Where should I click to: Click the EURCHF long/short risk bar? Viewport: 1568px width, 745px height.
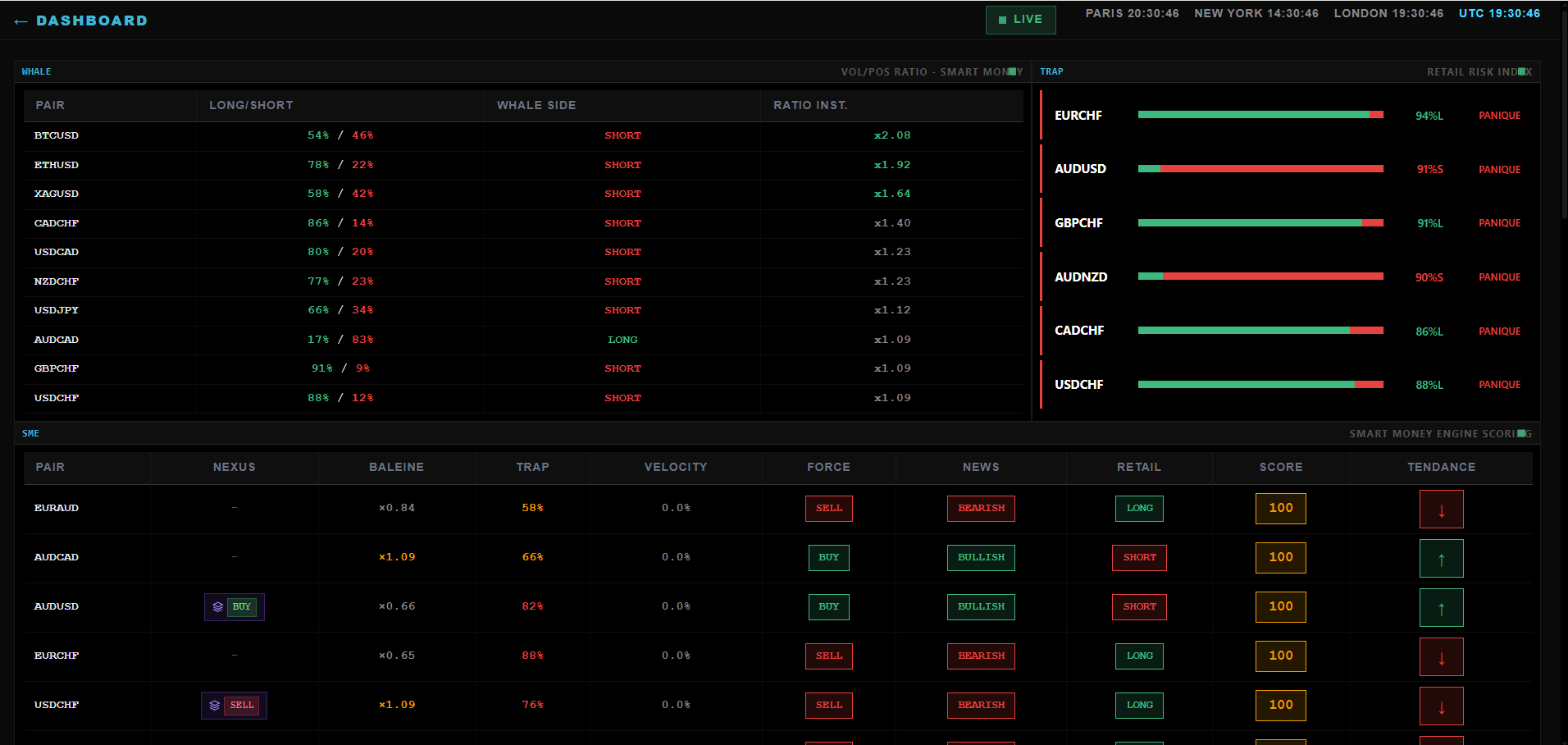[x=1260, y=115]
